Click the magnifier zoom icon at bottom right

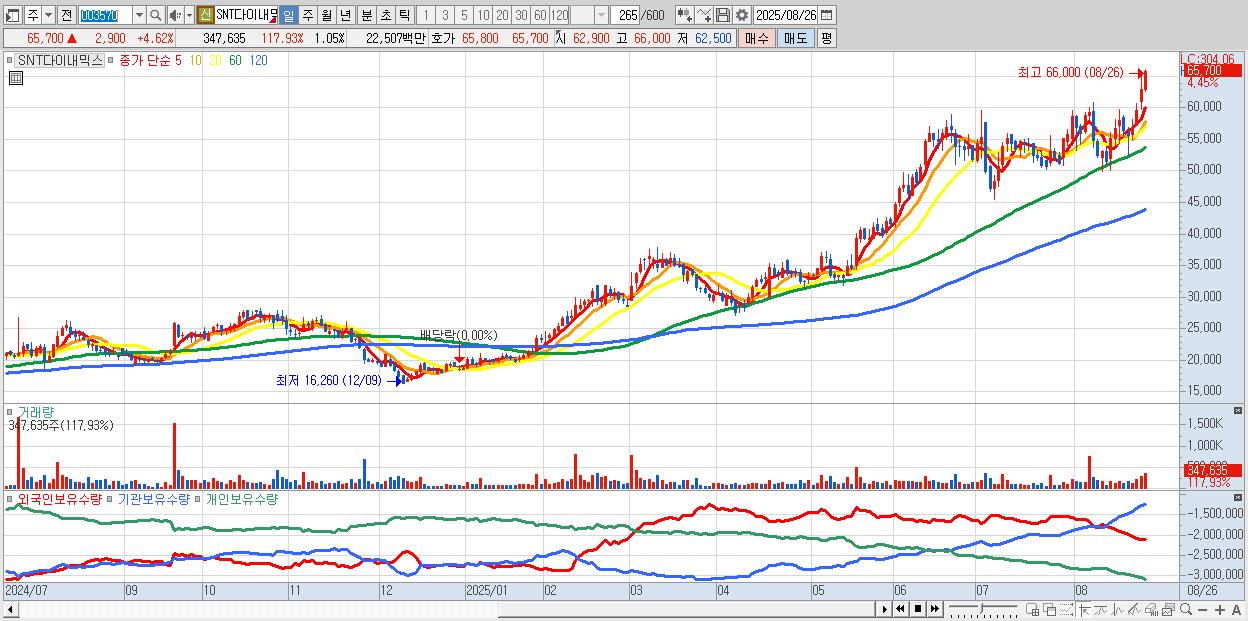[1186, 609]
